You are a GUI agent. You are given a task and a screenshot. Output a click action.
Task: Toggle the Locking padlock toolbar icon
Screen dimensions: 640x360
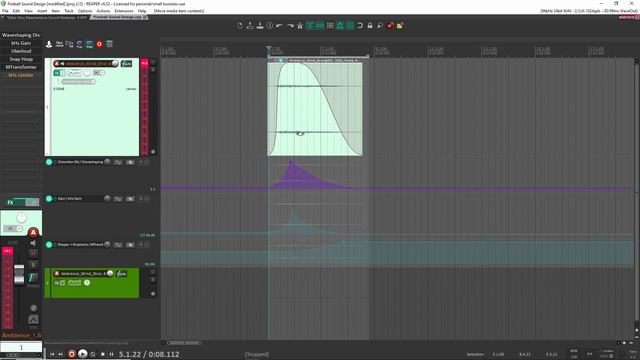coord(370,25)
